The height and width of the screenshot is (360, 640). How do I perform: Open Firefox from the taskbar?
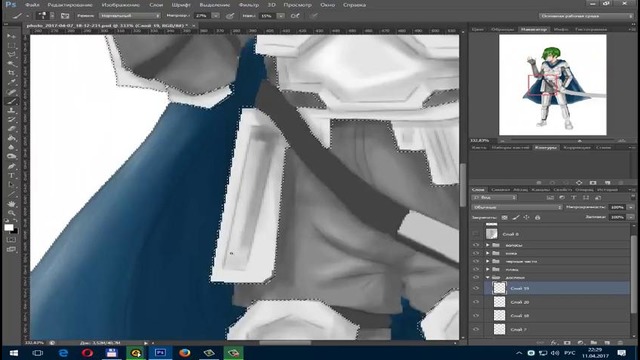(185, 353)
